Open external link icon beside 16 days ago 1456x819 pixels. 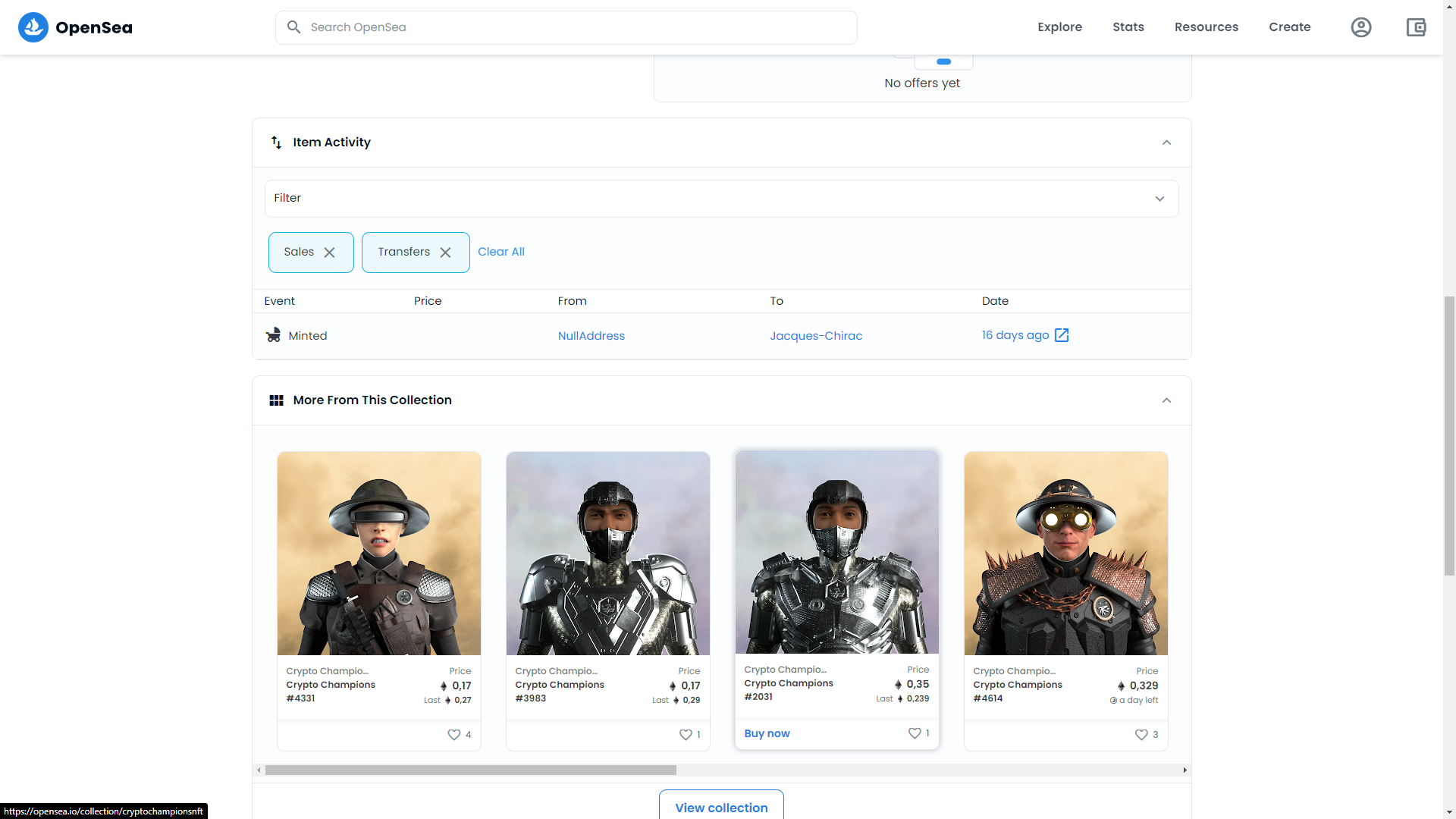1062,335
